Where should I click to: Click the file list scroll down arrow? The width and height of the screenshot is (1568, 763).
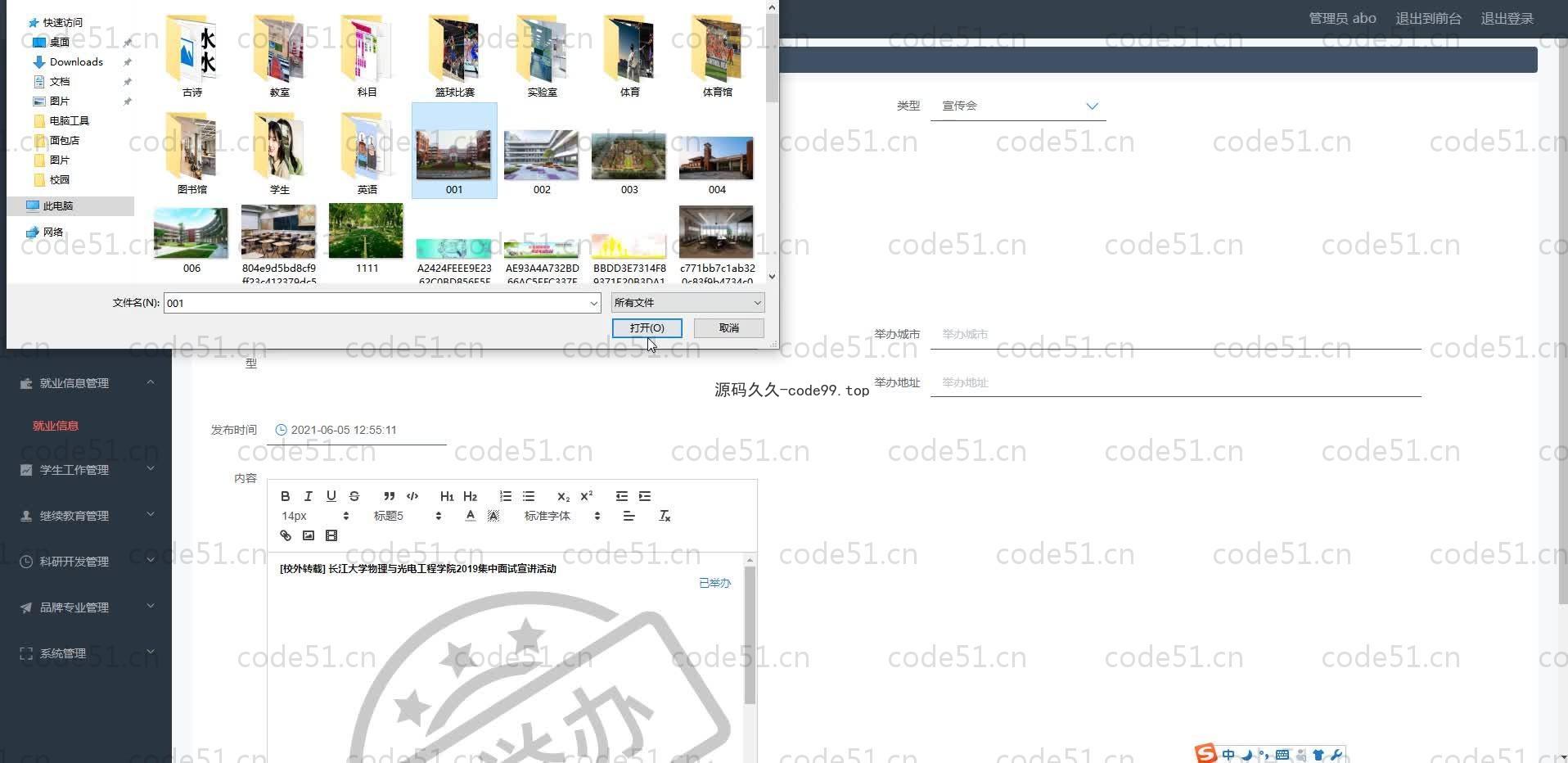[x=772, y=277]
